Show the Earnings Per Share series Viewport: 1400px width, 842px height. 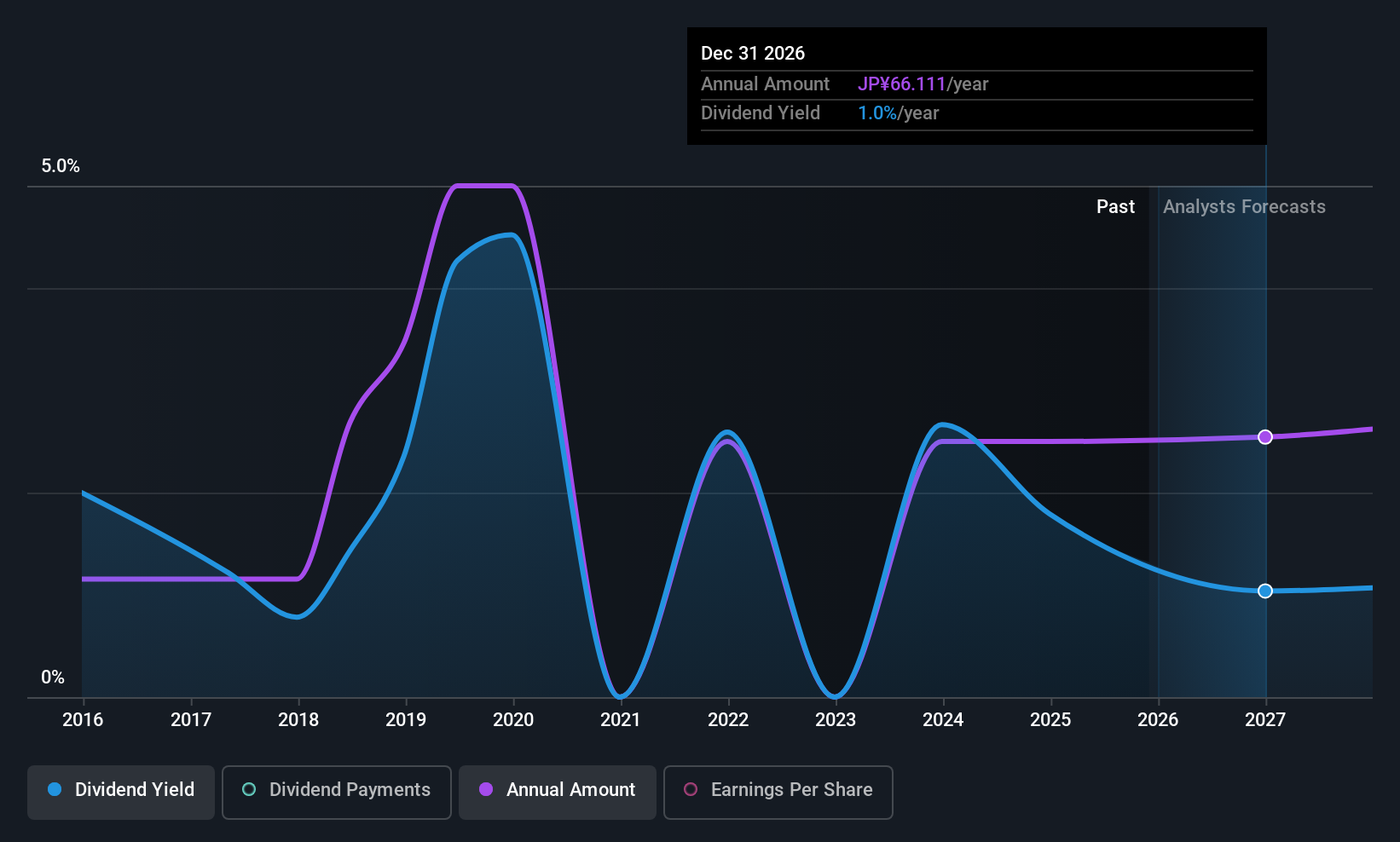pos(778,792)
